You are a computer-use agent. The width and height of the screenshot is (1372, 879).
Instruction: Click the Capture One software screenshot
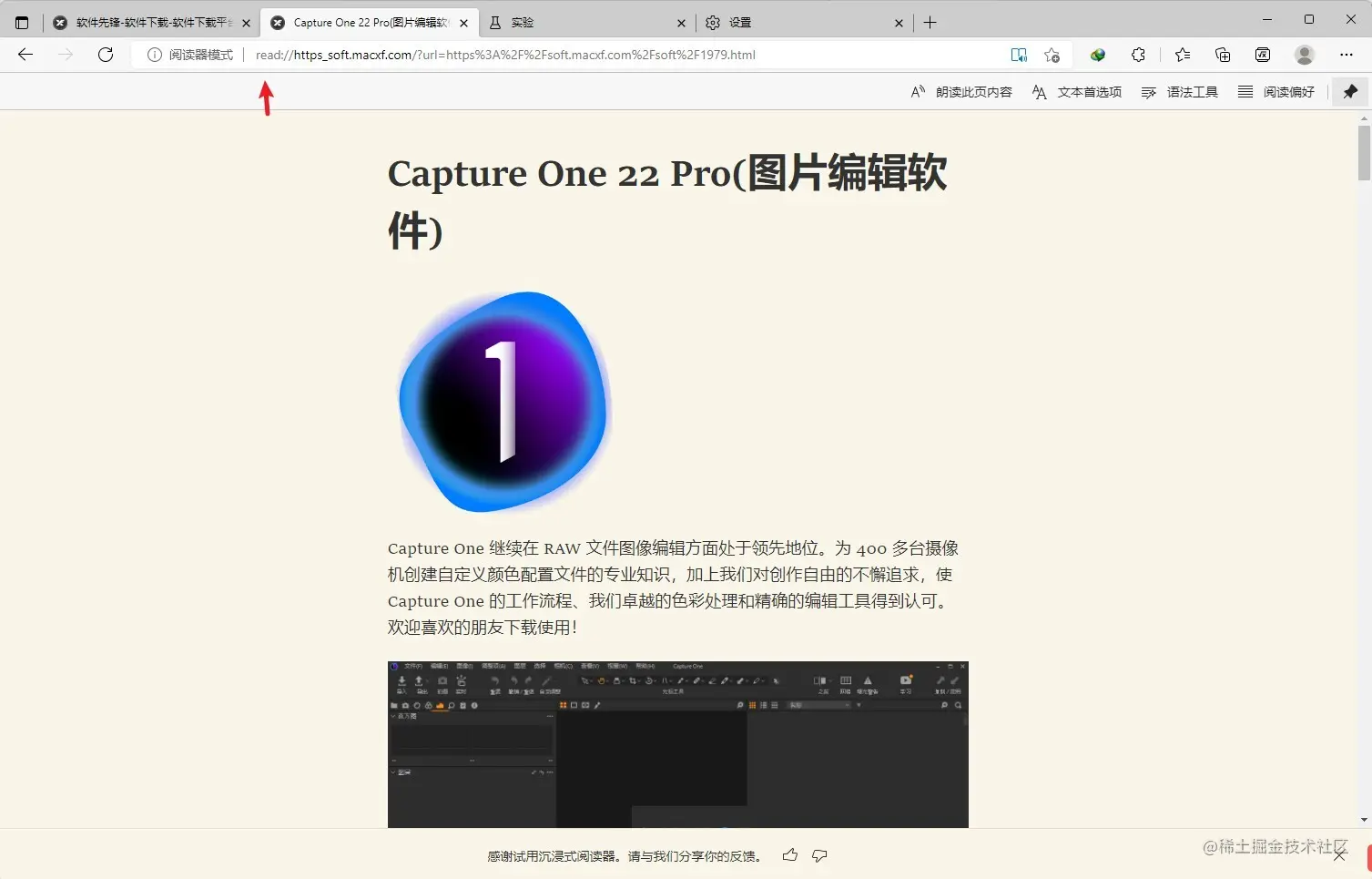(x=677, y=744)
